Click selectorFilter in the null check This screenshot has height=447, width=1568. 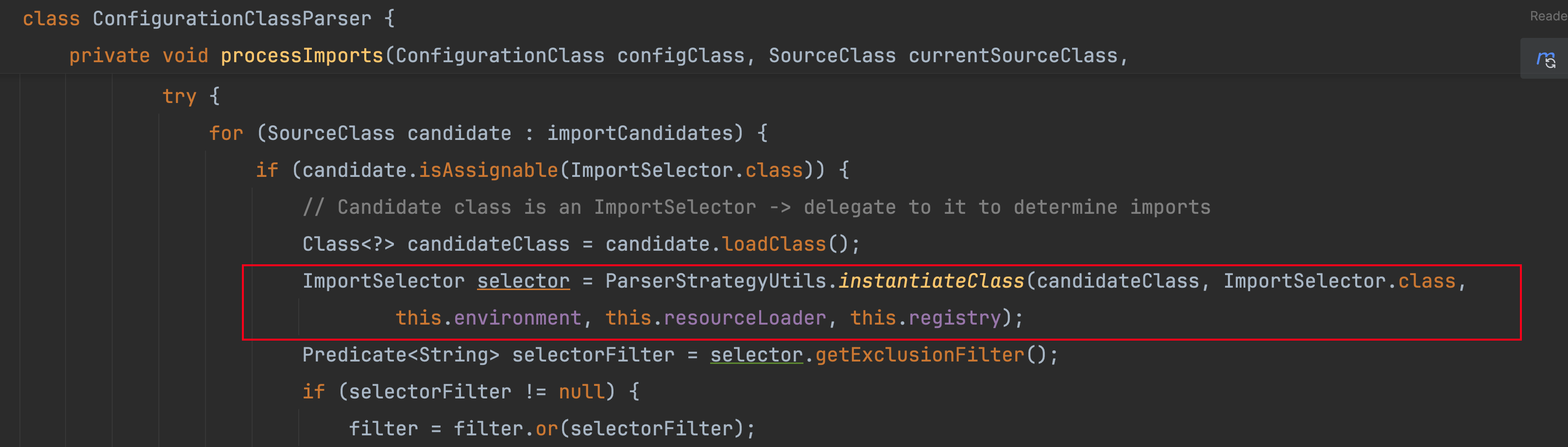coord(430,392)
